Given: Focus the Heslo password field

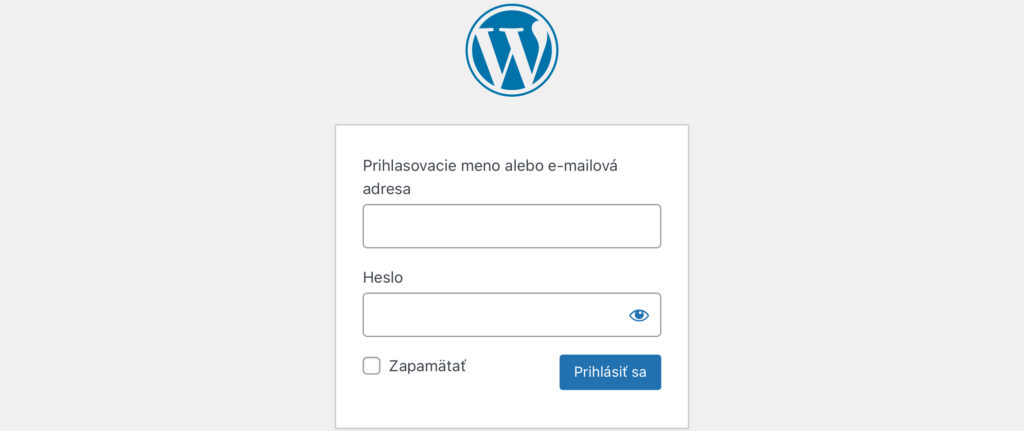Looking at the screenshot, I should click(x=512, y=315).
